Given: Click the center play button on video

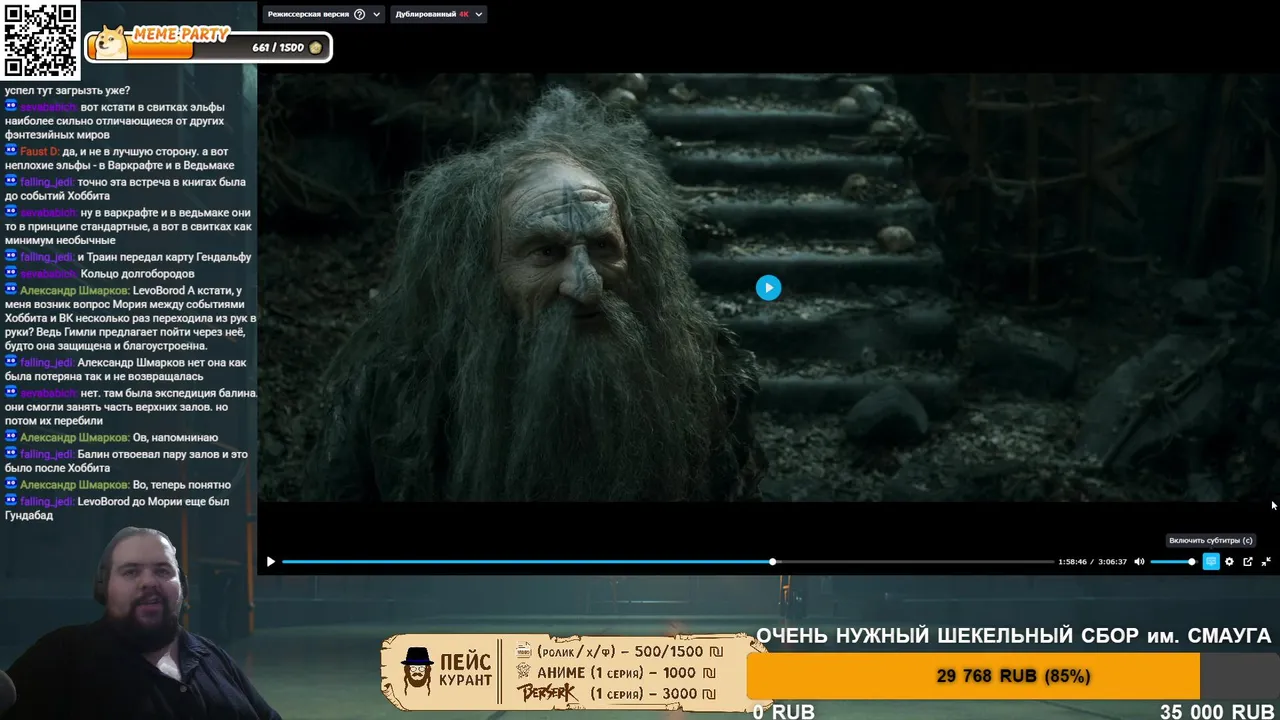Looking at the screenshot, I should [768, 288].
